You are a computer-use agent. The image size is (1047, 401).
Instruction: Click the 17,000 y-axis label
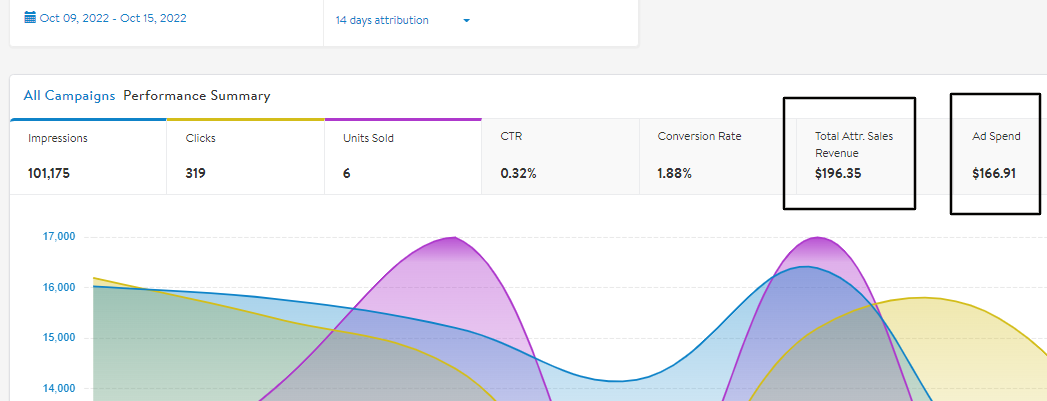(x=59, y=236)
